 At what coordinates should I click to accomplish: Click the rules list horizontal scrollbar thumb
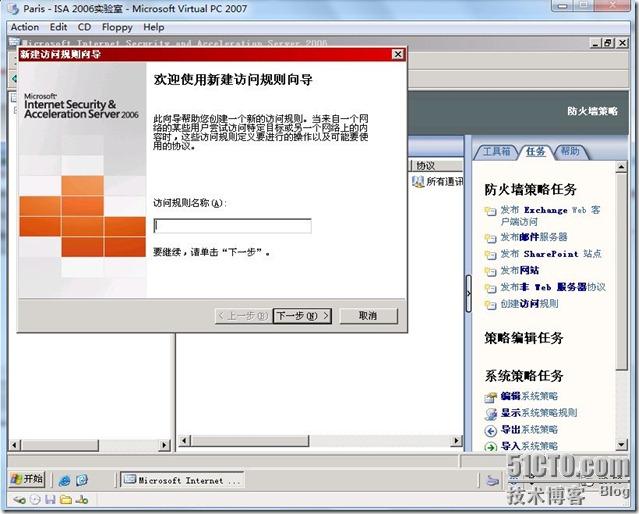click(249, 441)
